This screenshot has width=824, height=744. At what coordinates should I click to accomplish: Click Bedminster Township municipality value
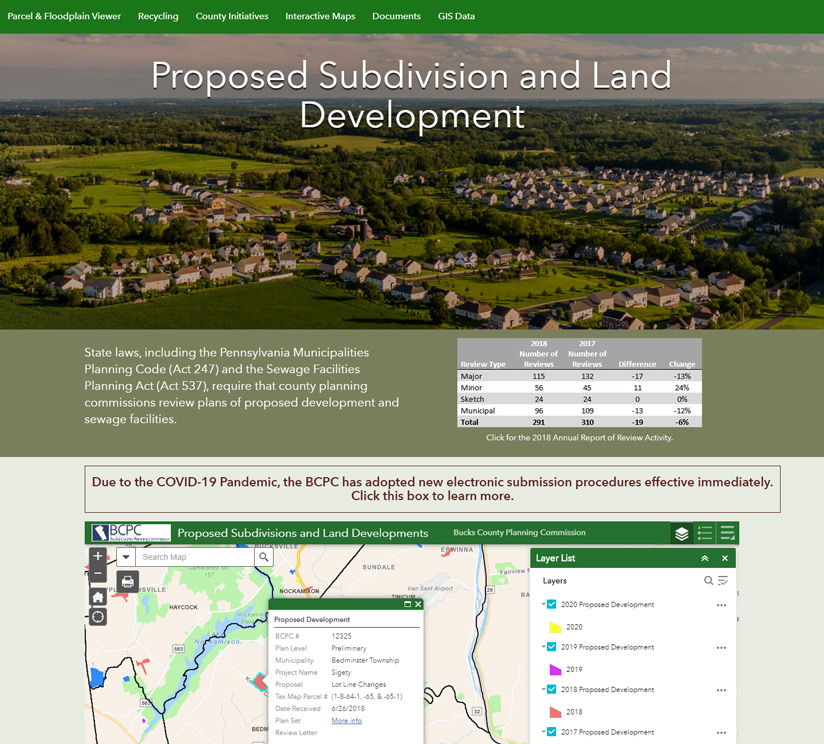click(365, 660)
